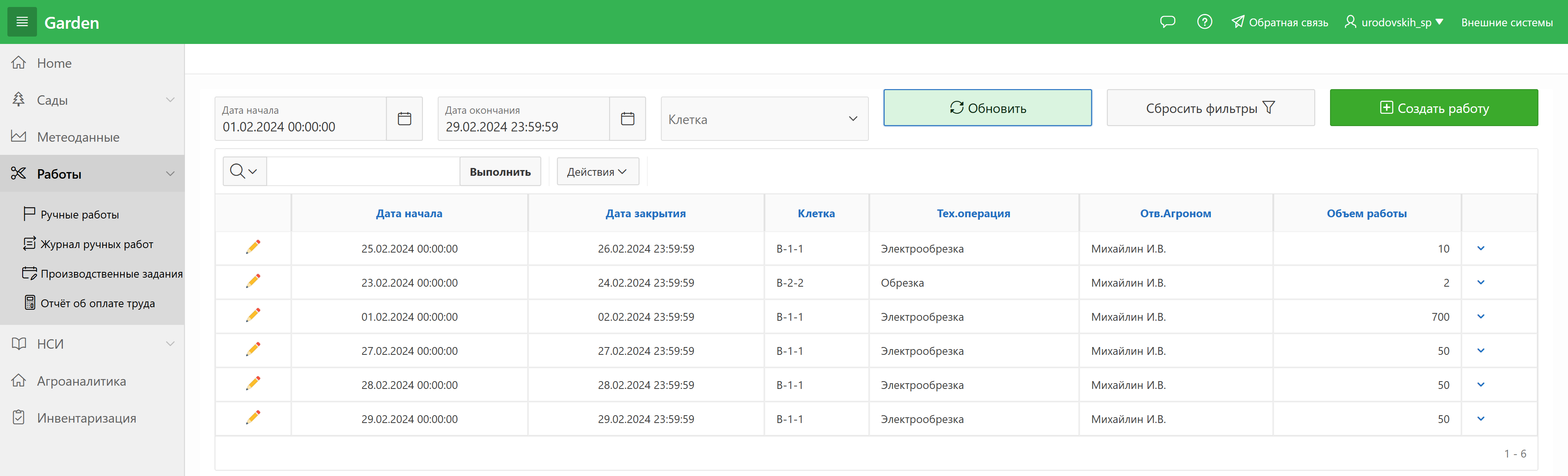Expand row details for volume 700 row
The image size is (1568, 476).
coord(1480,317)
